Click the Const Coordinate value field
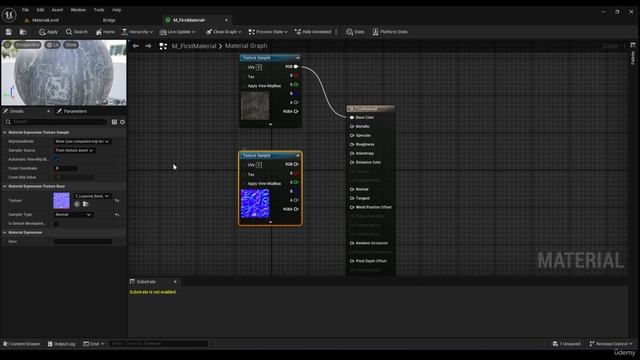This screenshot has width=640, height=360. (x=66, y=168)
